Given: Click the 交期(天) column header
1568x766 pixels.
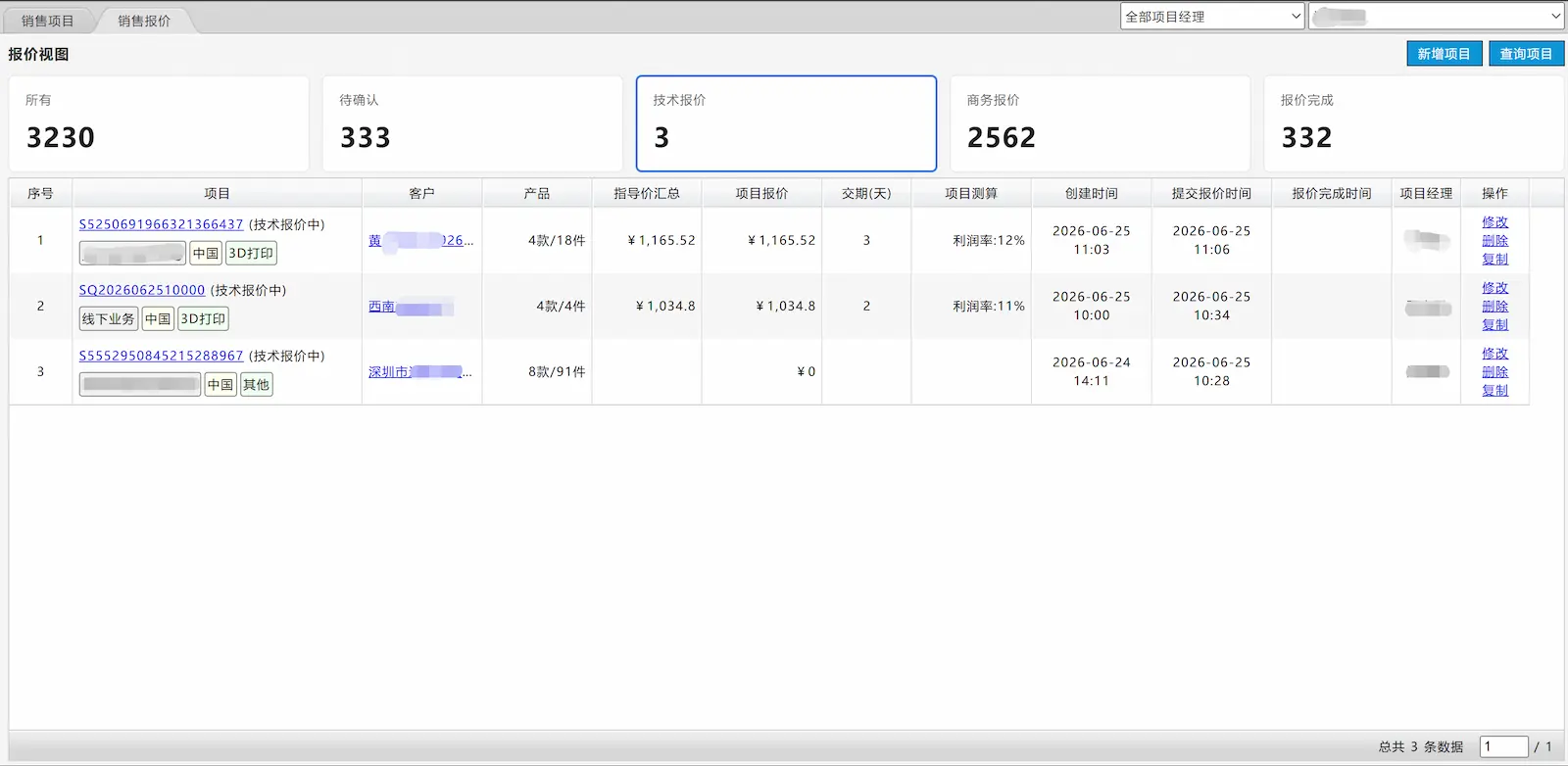Looking at the screenshot, I should click(x=866, y=193).
